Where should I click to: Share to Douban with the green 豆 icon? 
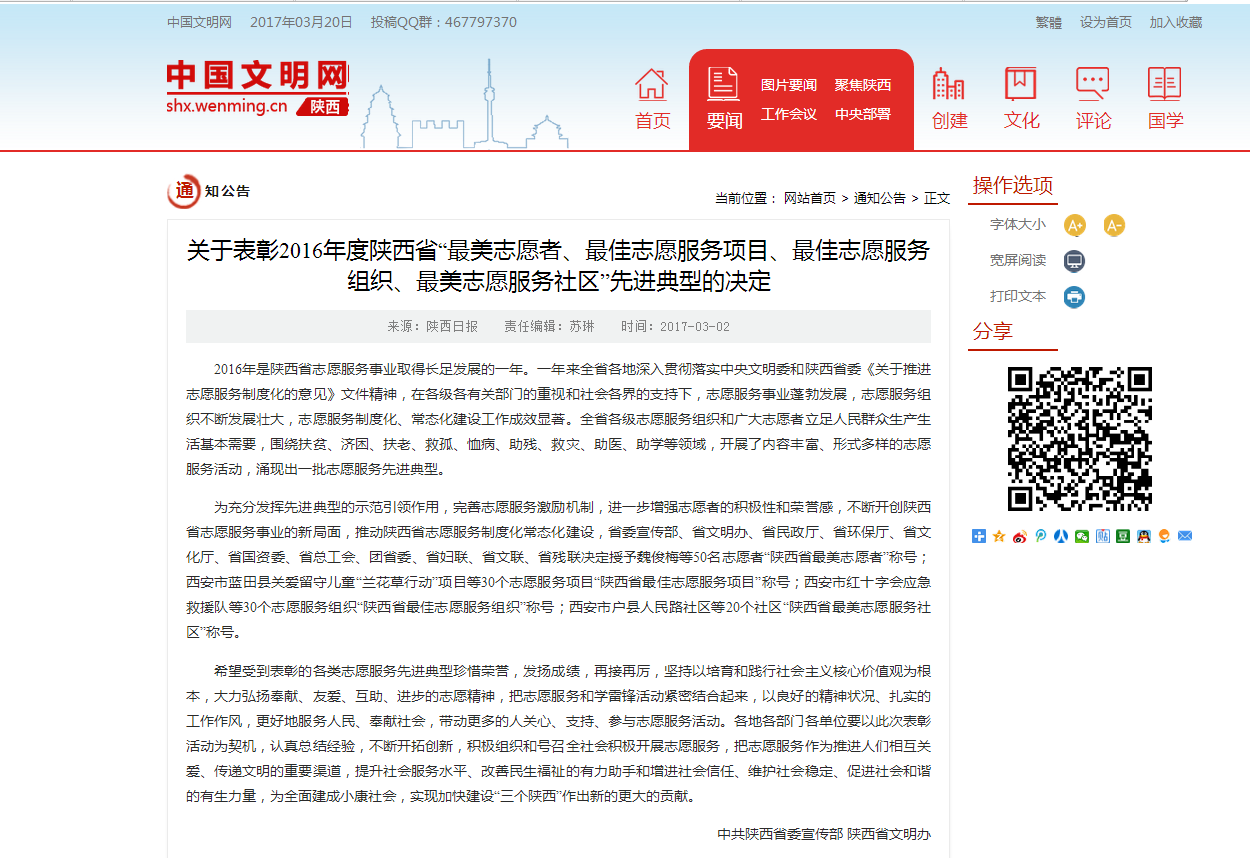point(1123,536)
